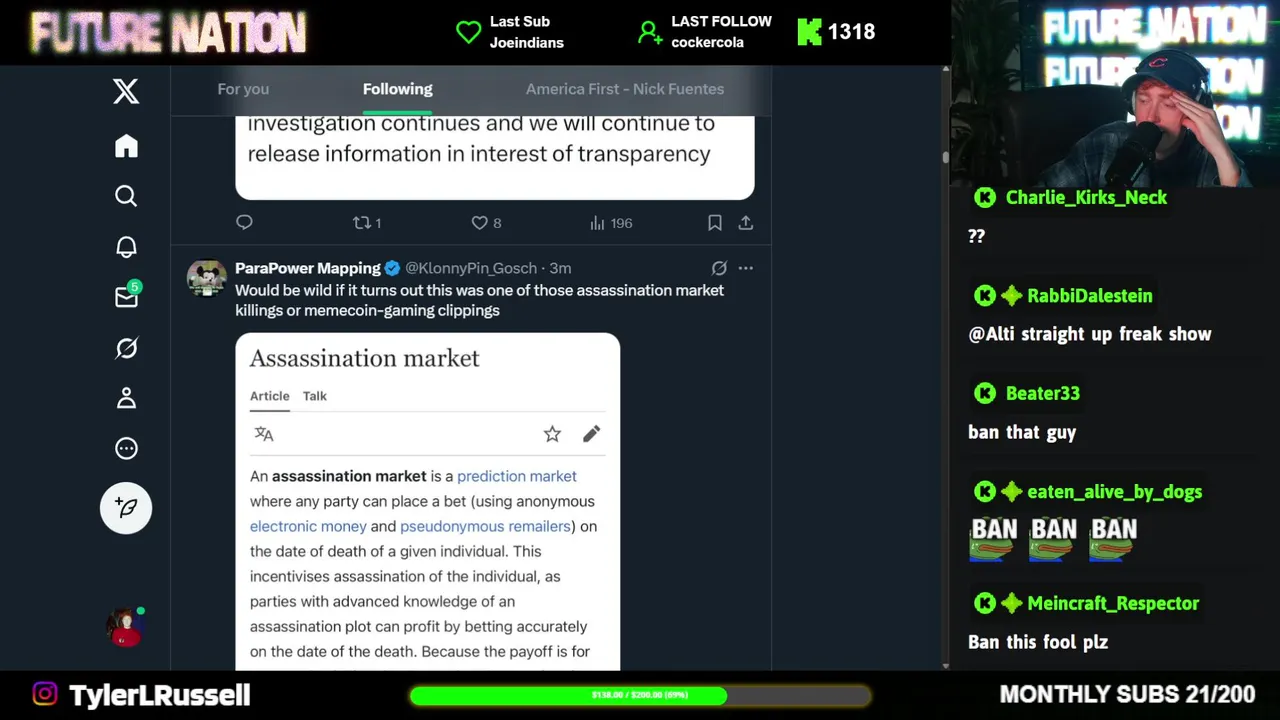Click Grok icon on ParaPower Mapping post
Image resolution: width=1280 pixels, height=720 pixels.
tap(719, 268)
